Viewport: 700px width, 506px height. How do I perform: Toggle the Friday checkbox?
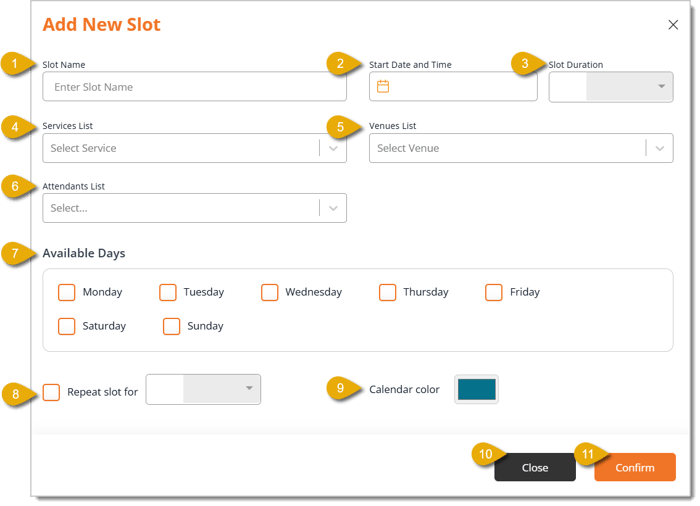tap(494, 293)
